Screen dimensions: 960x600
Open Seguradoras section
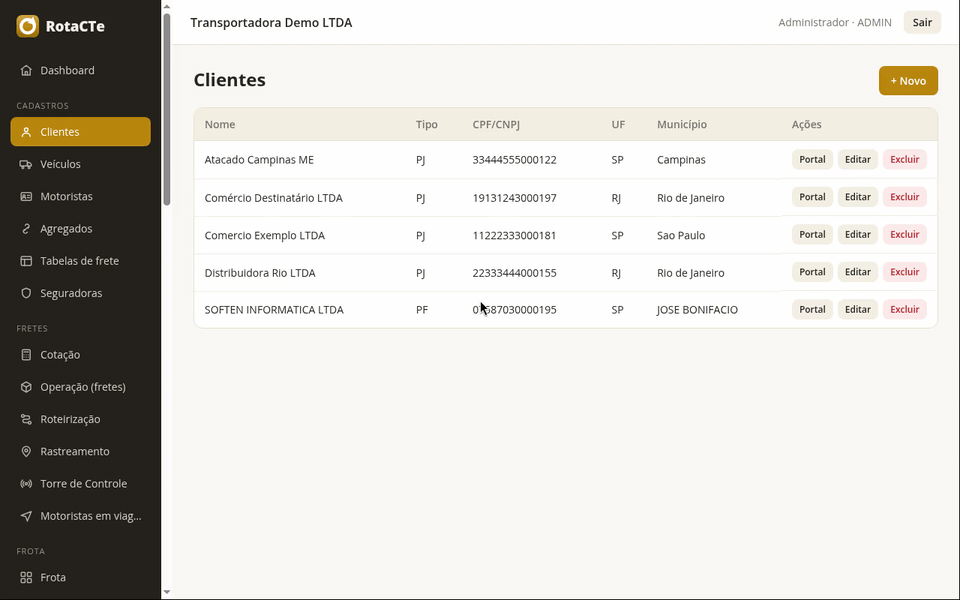coord(80,293)
